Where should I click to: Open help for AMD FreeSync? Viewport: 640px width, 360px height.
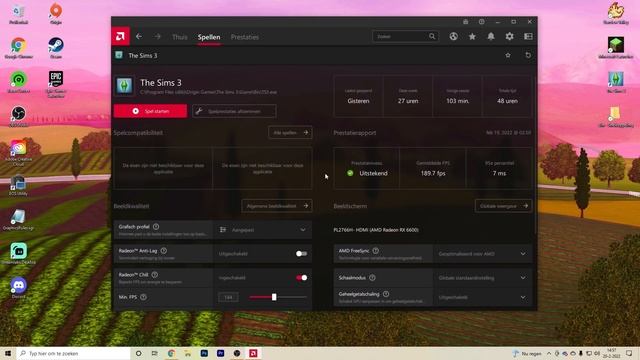[x=376, y=251]
